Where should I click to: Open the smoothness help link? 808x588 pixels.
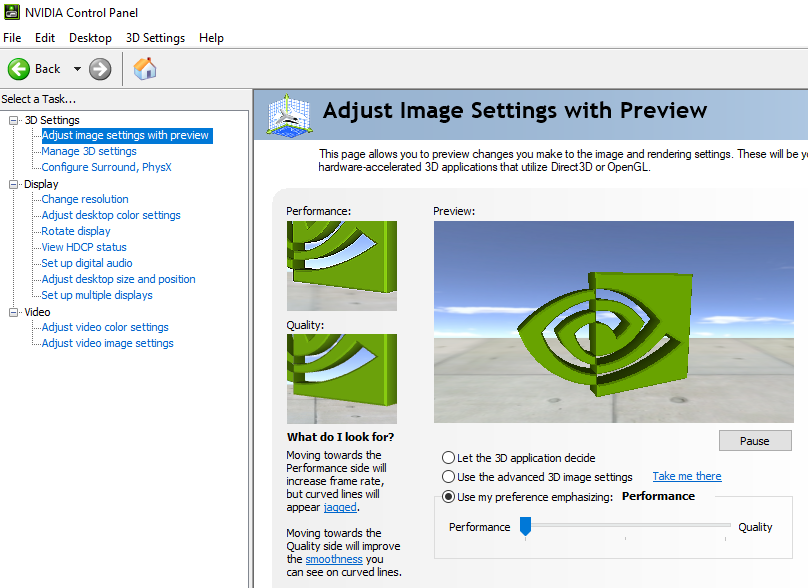[334, 559]
